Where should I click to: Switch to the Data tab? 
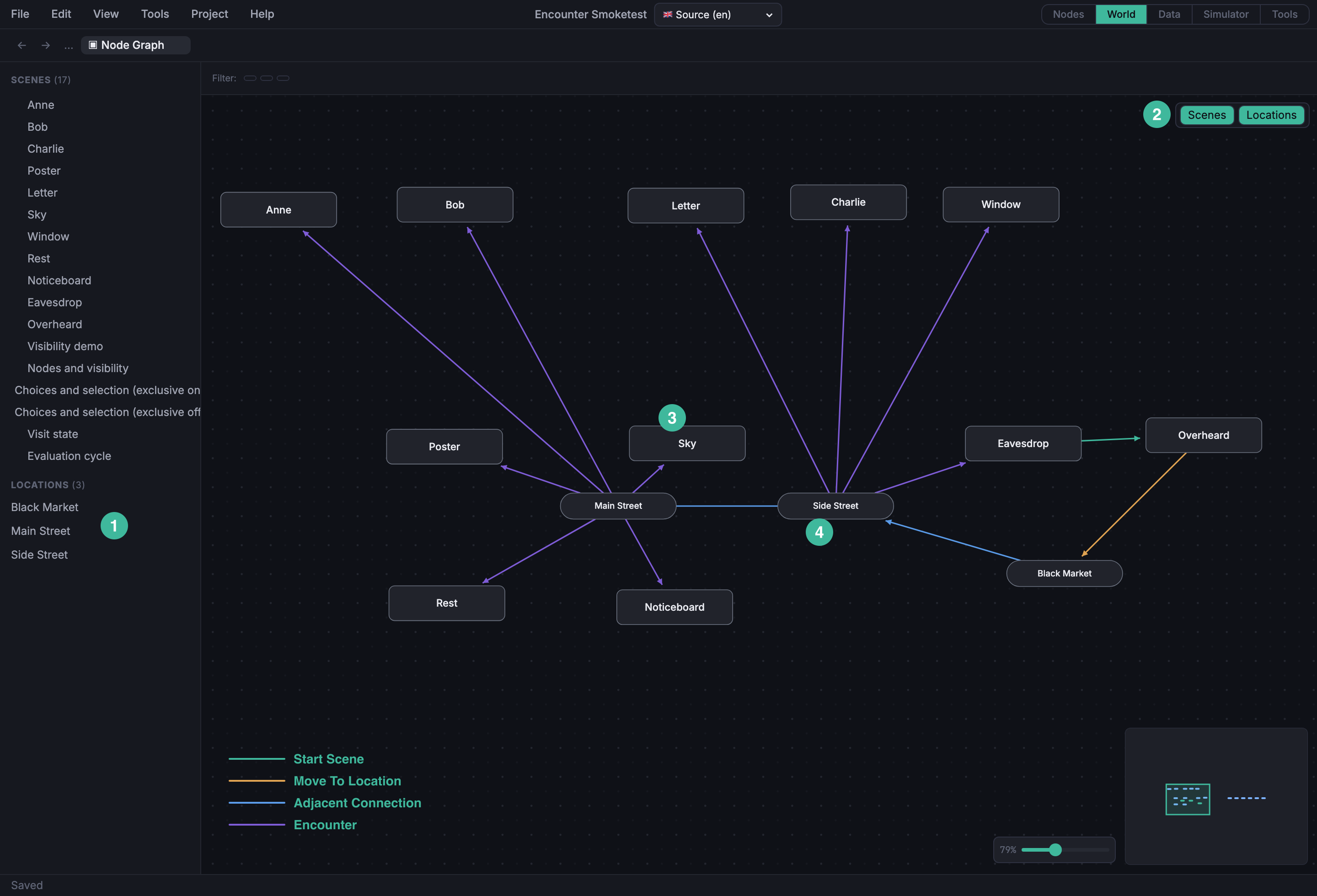point(1169,14)
